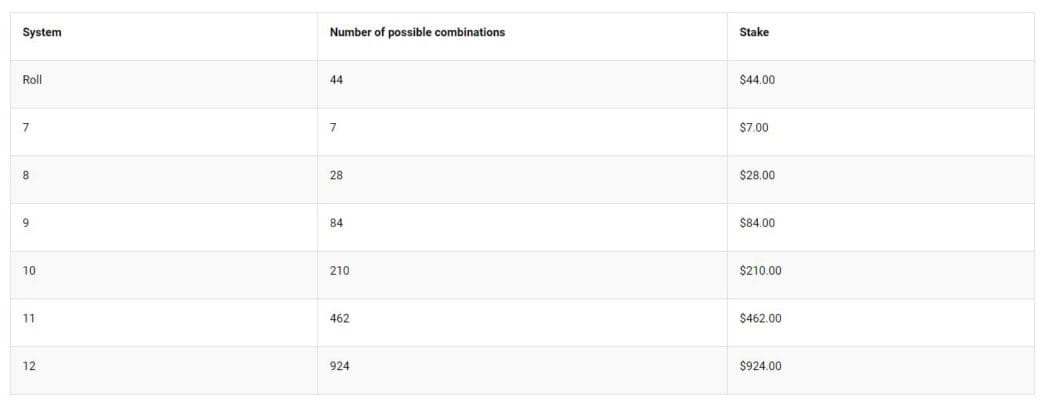1042x407 pixels.
Task: Select the Roll system cell
Action: 33,80
